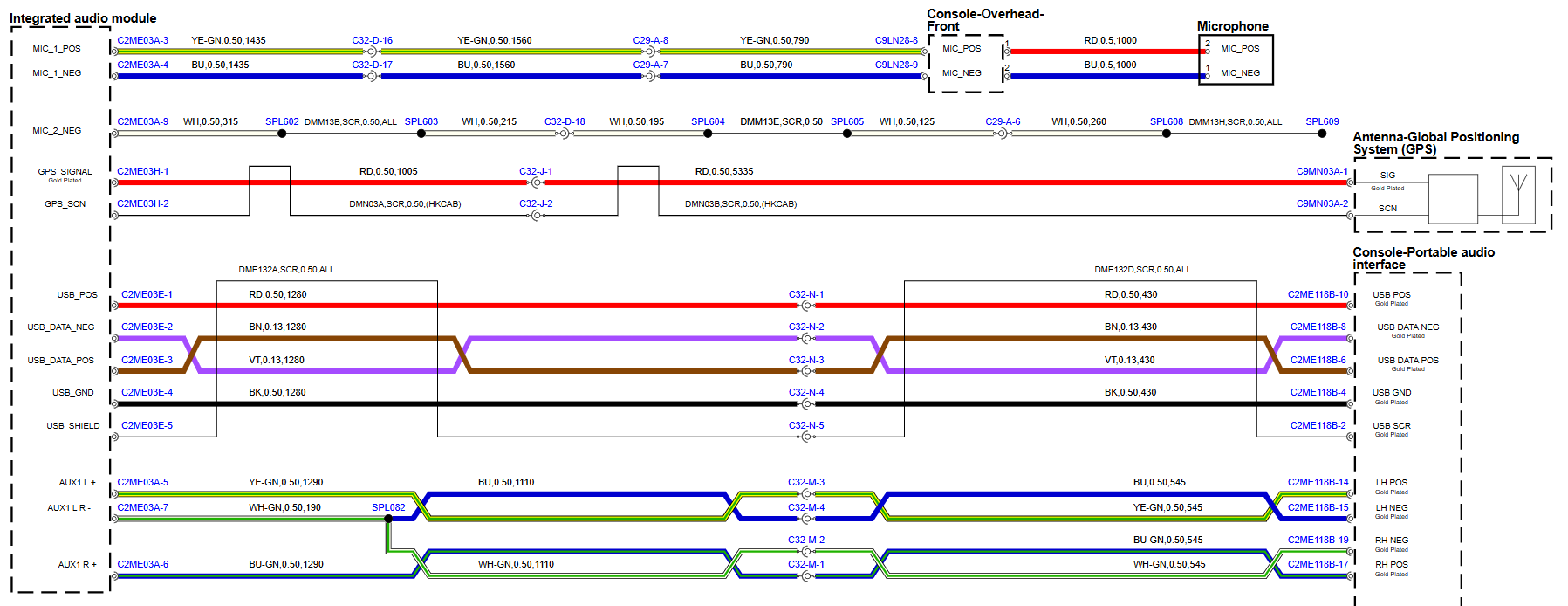Select the C2ME118B-10 connector link
Screen dimensions: 1568x606
1318,294
